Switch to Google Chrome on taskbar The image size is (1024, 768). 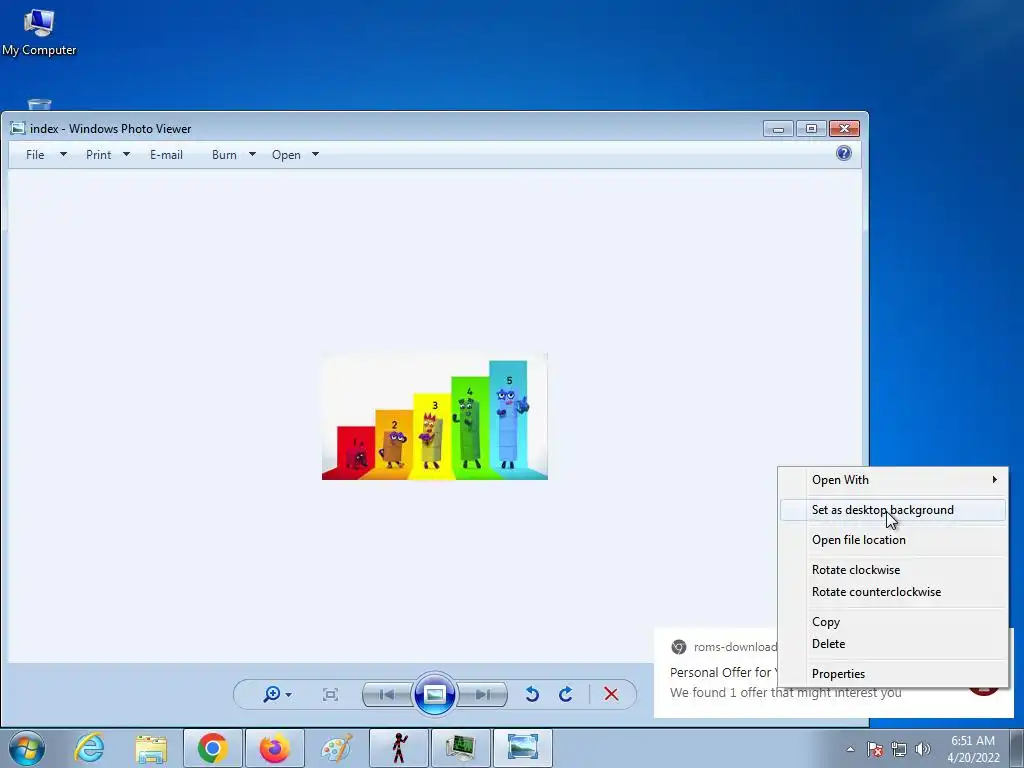click(x=212, y=748)
